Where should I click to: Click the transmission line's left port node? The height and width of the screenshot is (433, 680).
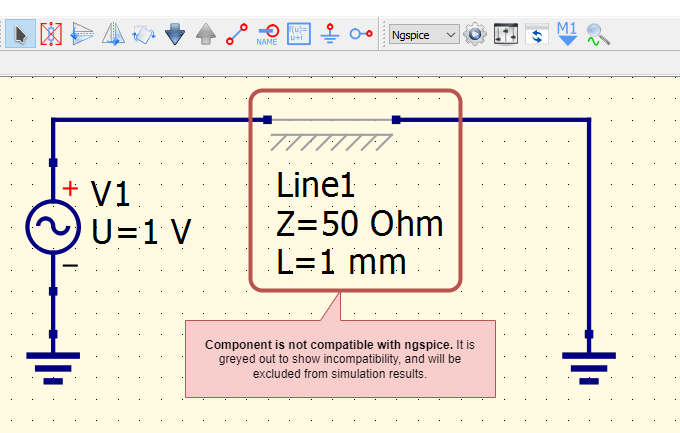coord(268,120)
